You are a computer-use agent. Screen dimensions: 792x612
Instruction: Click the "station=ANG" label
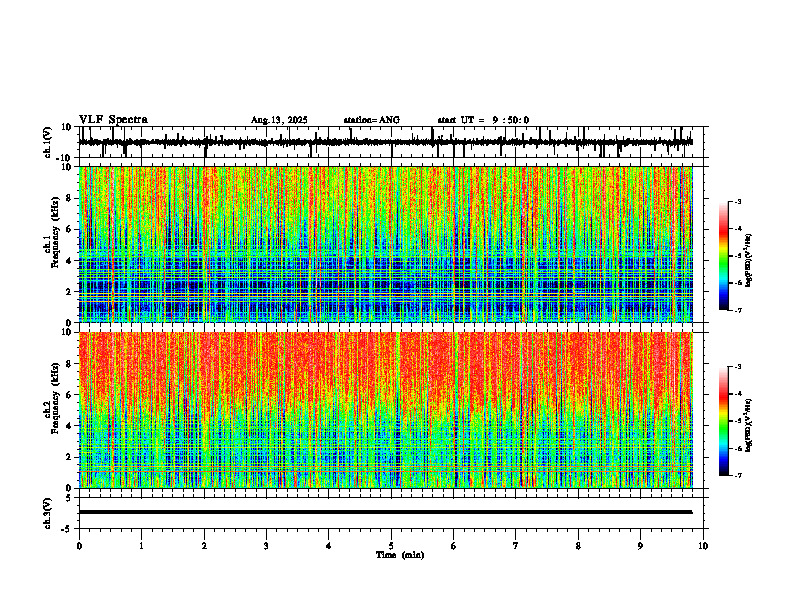click(371, 120)
